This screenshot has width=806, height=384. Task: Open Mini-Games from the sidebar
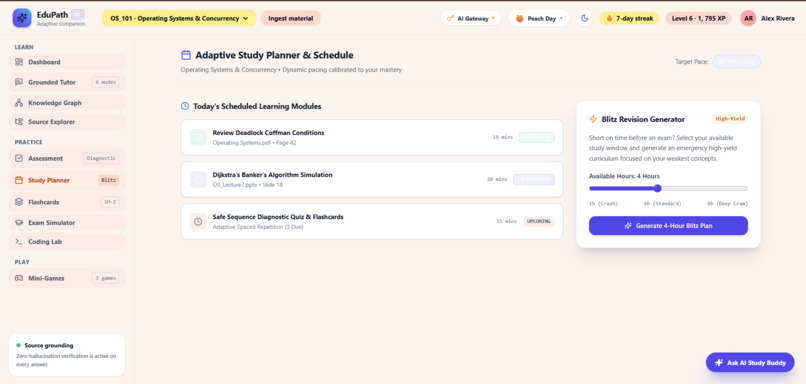click(x=67, y=278)
